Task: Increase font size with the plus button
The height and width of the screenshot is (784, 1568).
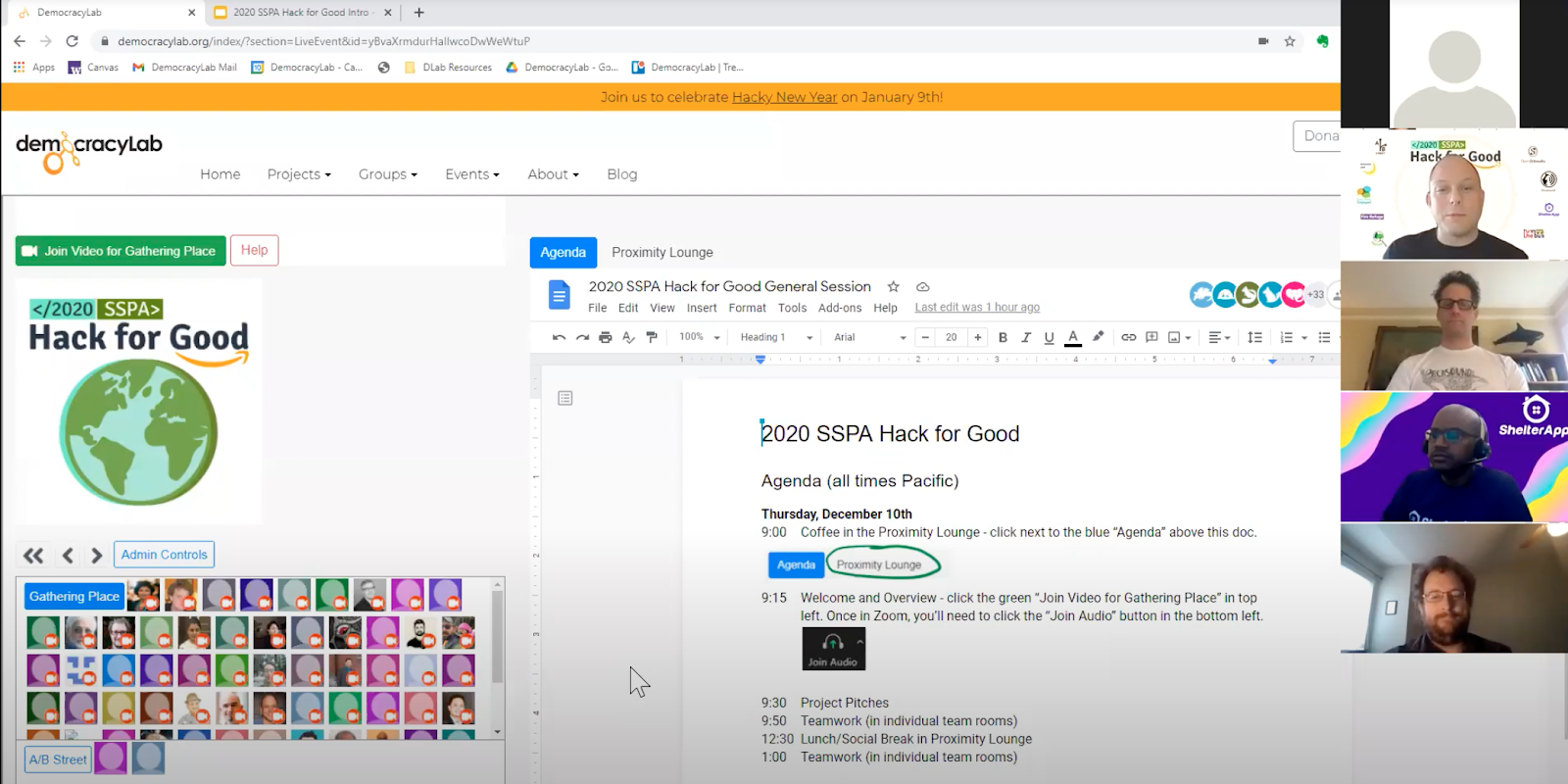Action: [x=977, y=337]
